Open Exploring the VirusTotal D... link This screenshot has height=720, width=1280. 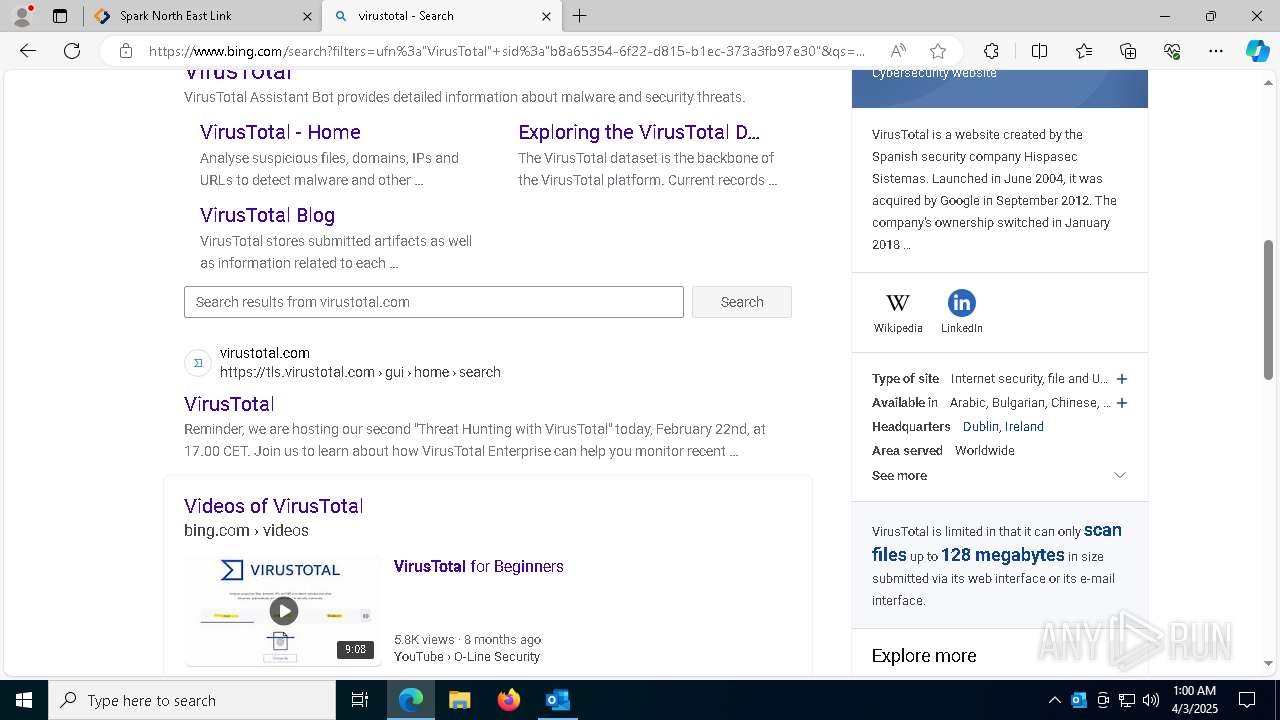click(639, 132)
